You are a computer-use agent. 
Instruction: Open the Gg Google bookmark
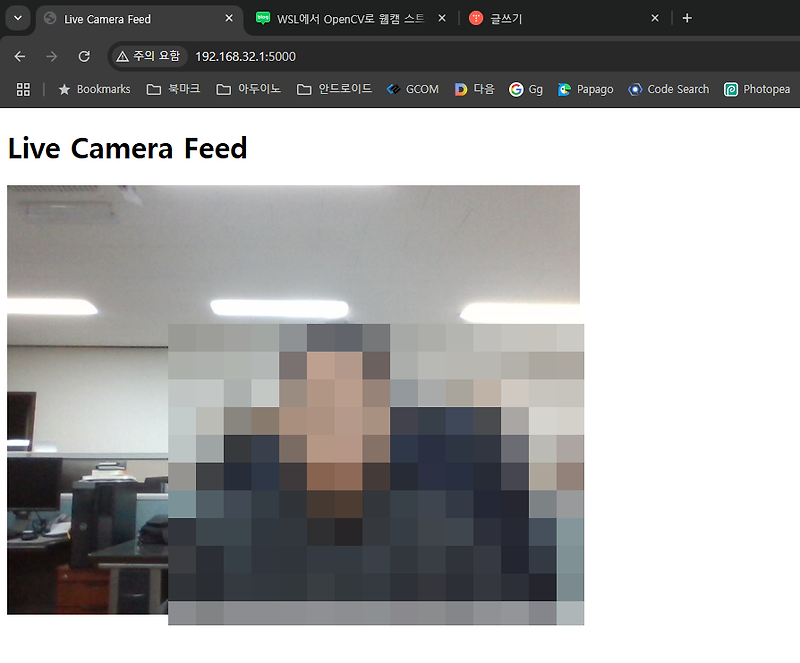point(526,90)
